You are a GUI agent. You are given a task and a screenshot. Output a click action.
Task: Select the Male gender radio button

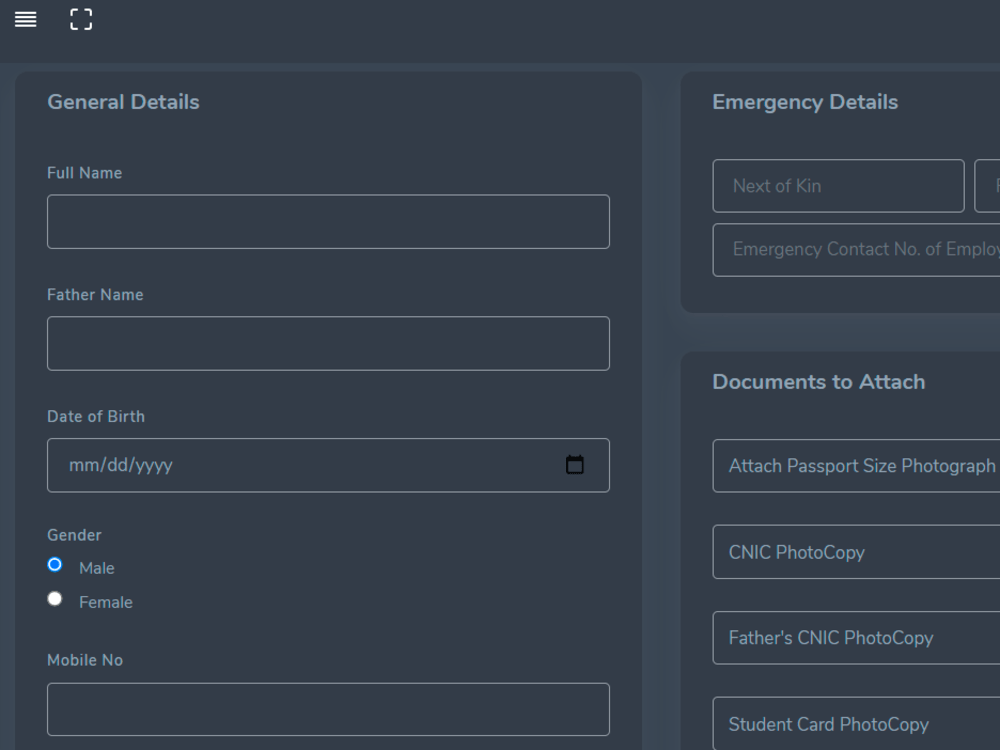pyautogui.click(x=55, y=564)
